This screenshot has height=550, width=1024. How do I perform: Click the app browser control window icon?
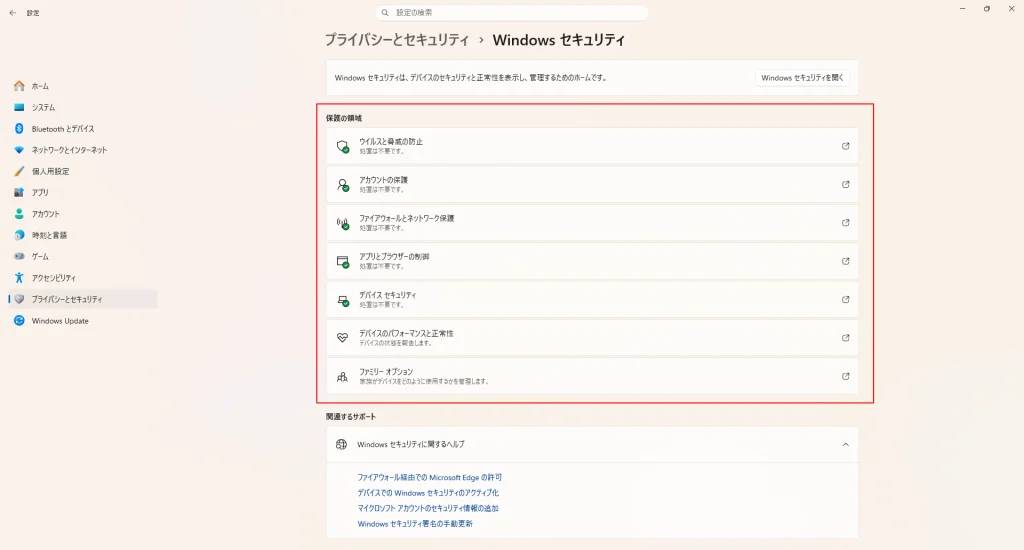[342, 262]
